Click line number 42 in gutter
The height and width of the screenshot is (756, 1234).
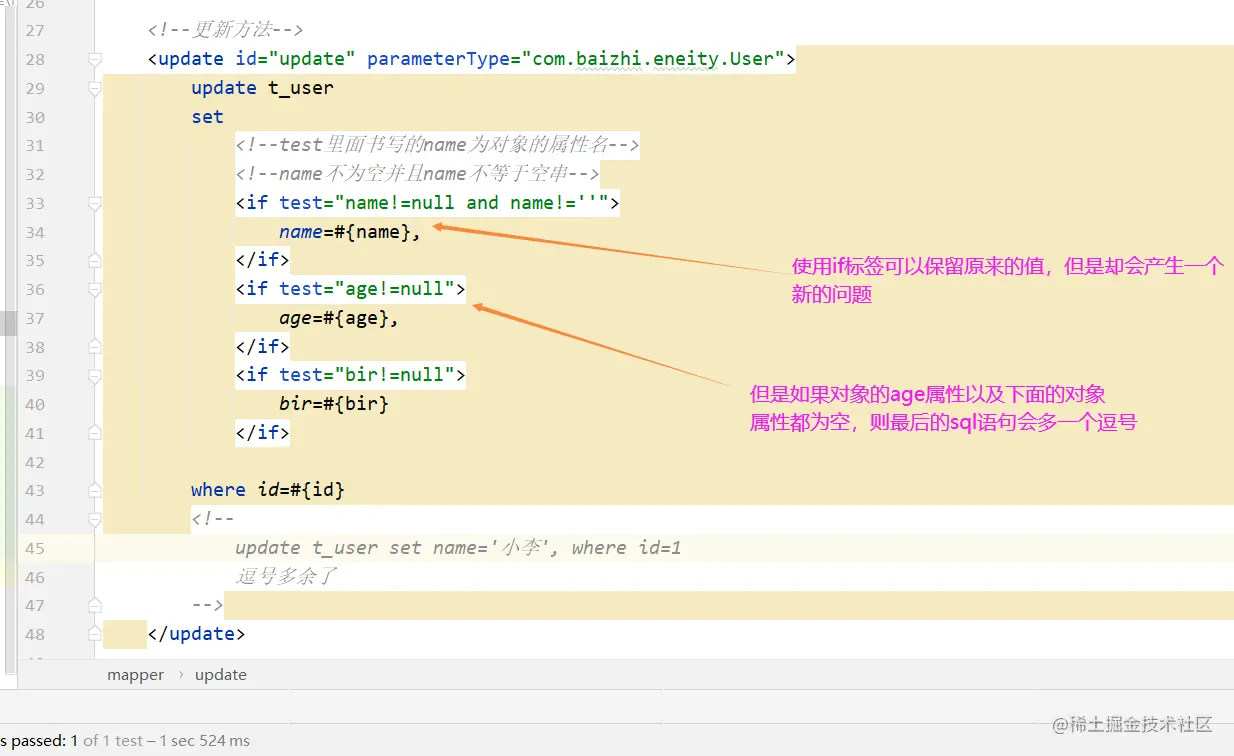(35, 462)
